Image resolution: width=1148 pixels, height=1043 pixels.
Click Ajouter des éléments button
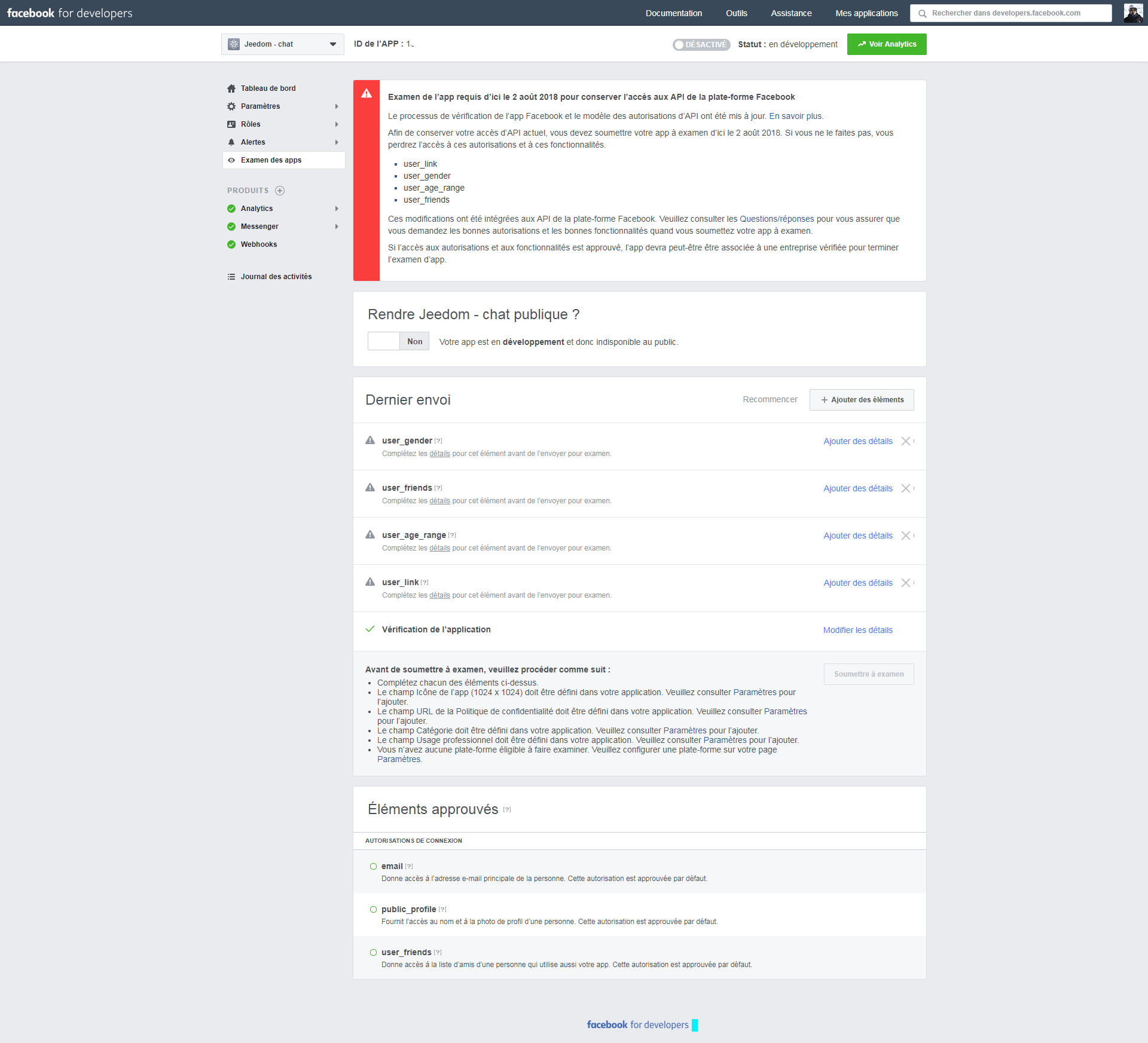click(x=862, y=400)
